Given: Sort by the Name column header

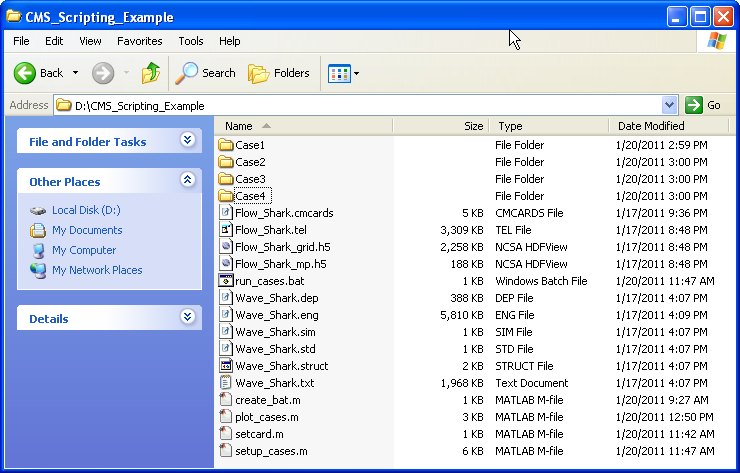Looking at the screenshot, I should pyautogui.click(x=303, y=126).
